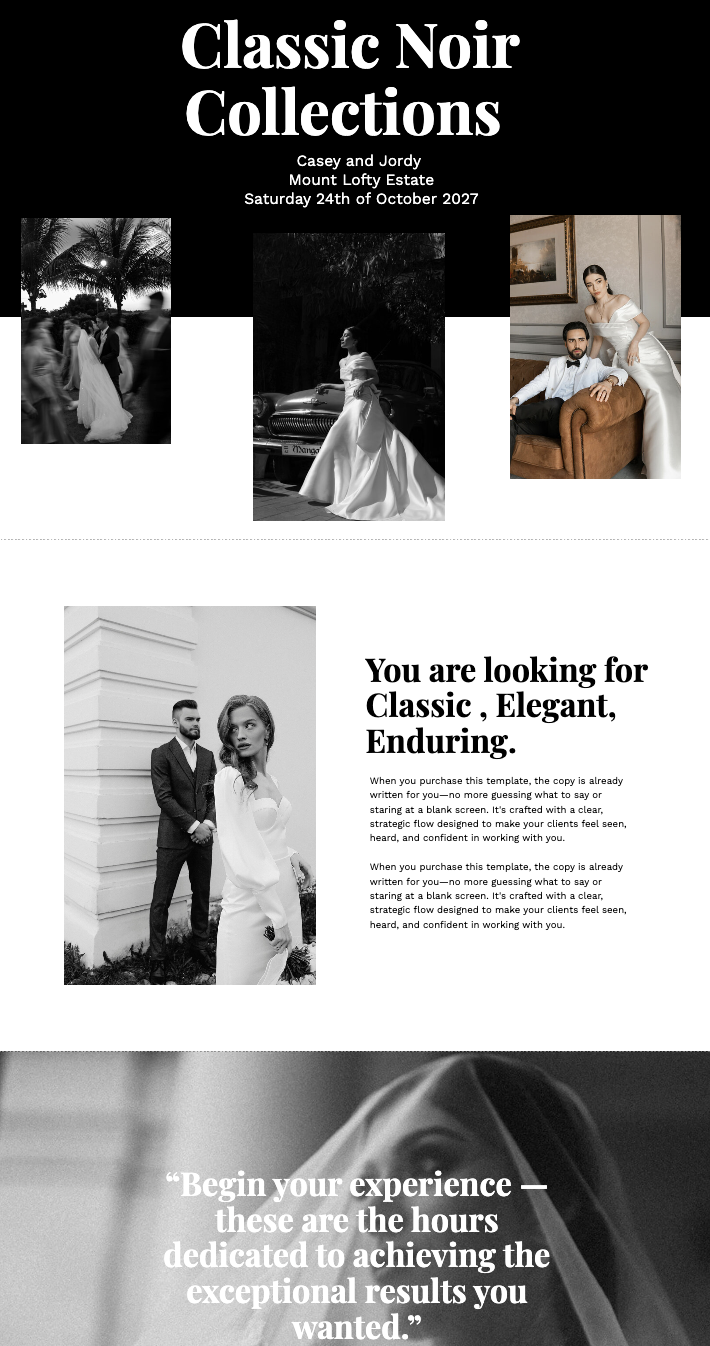Open the couple on leather sofa photo
Image resolution: width=710 pixels, height=1346 pixels.
(x=595, y=347)
